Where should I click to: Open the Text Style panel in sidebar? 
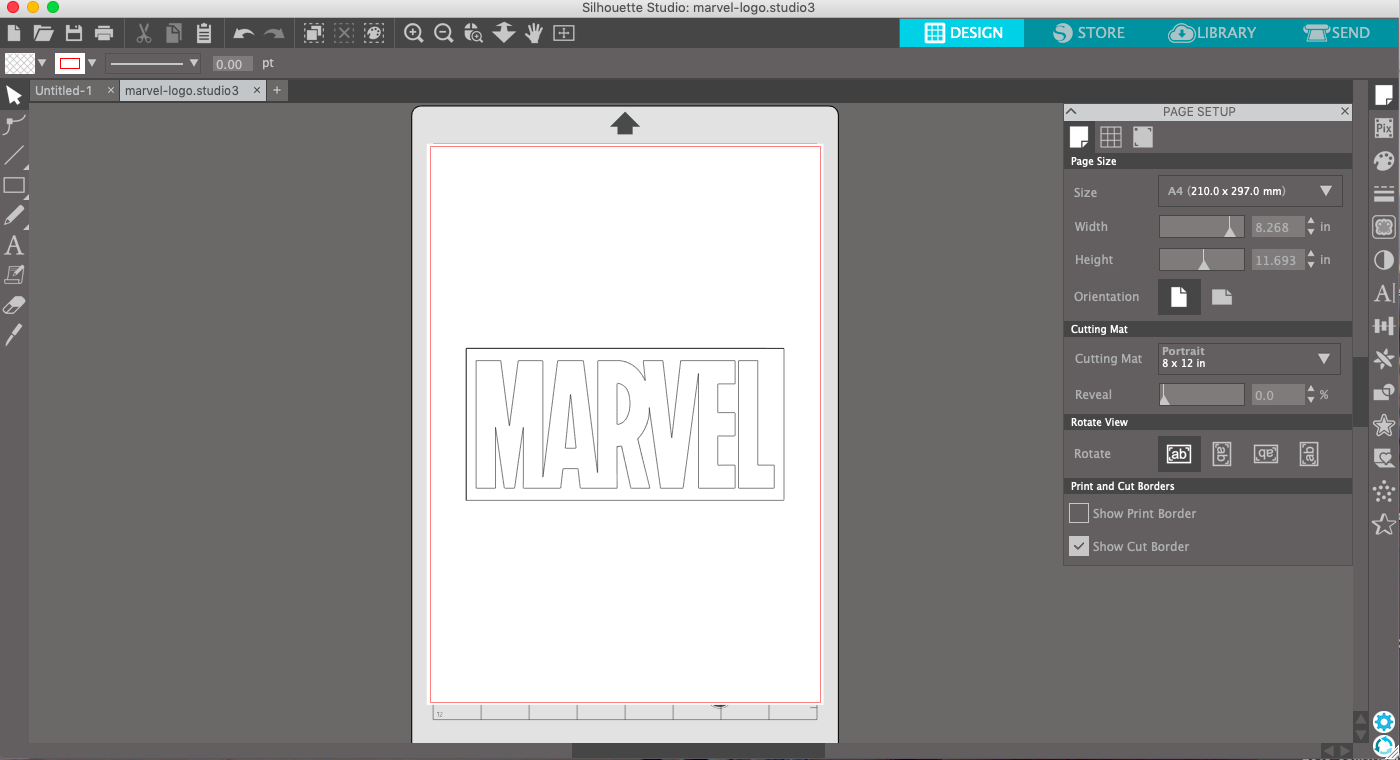click(1384, 293)
